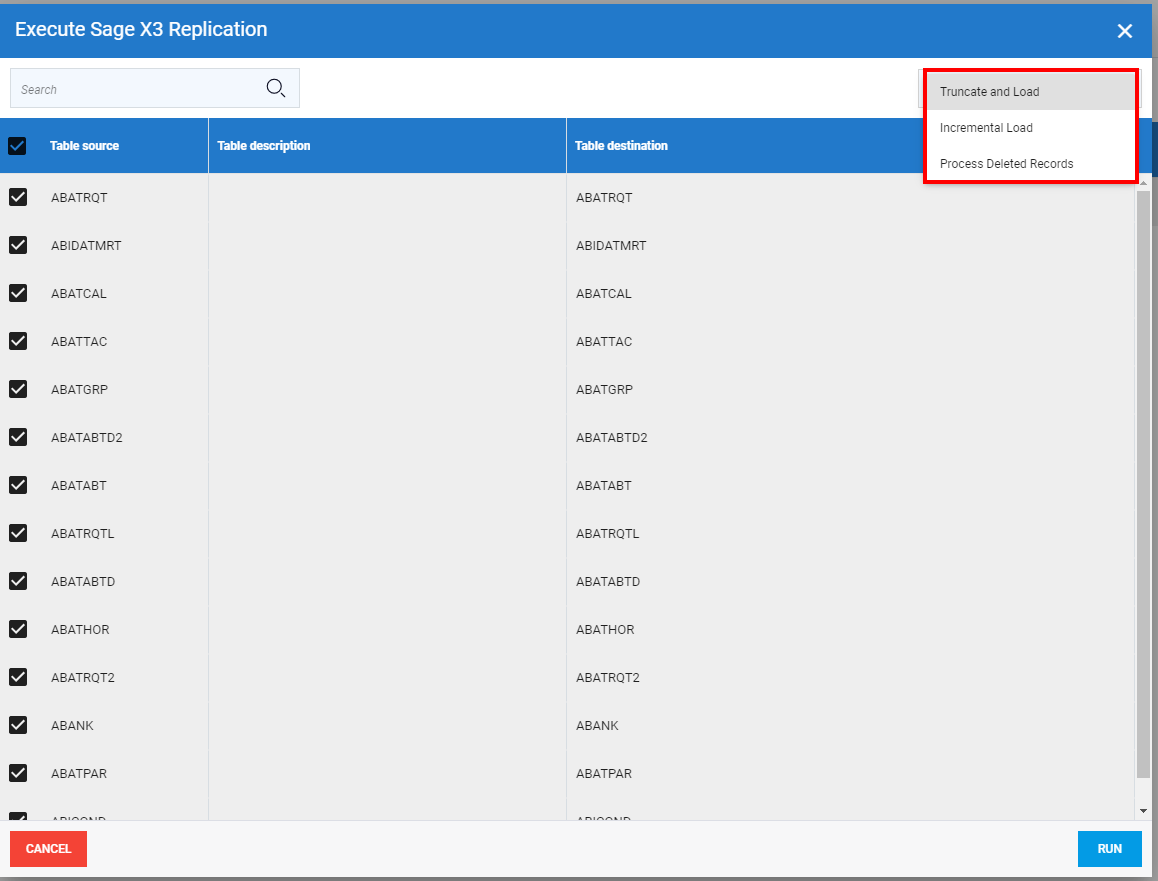Uncheck the ABATRQT table checkbox
The image size is (1158, 881).
(18, 197)
